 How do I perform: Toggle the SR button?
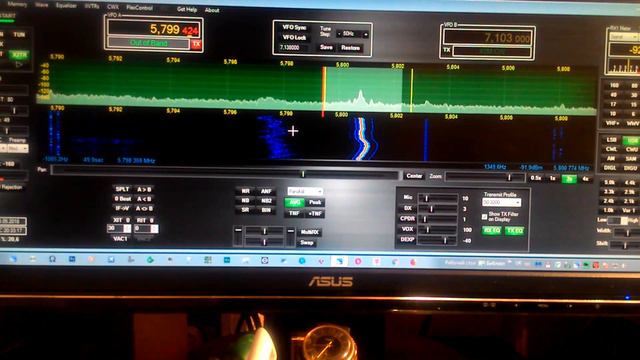click(x=245, y=210)
